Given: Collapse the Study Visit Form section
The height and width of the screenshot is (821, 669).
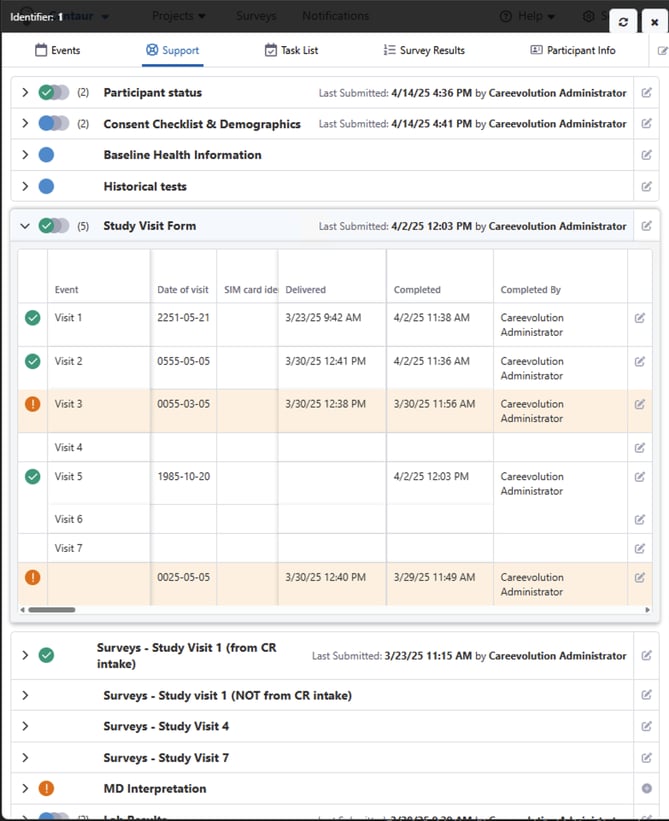Looking at the screenshot, I should [x=25, y=226].
